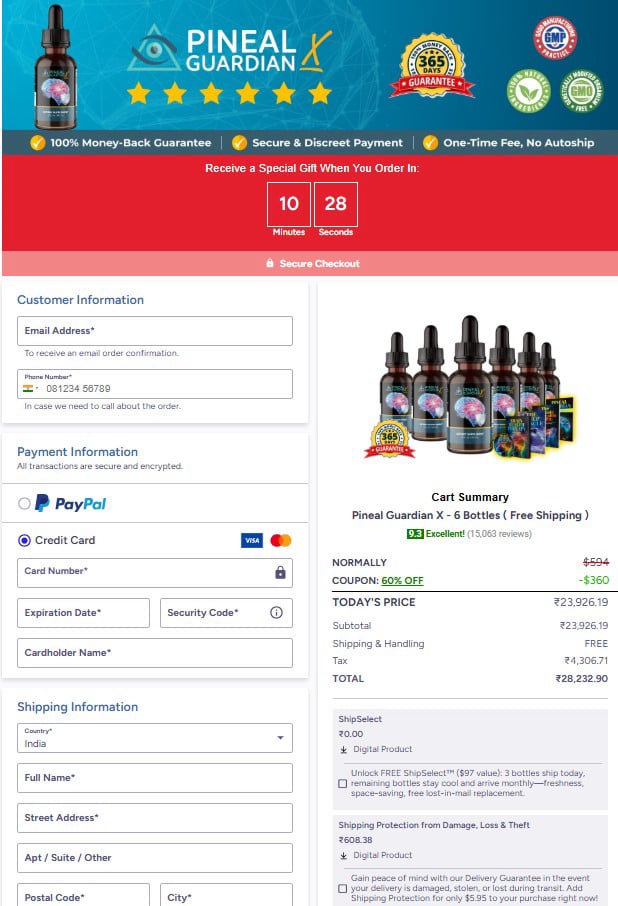The height and width of the screenshot is (906, 618).
Task: Click the Seconds countdown box
Action: [336, 204]
